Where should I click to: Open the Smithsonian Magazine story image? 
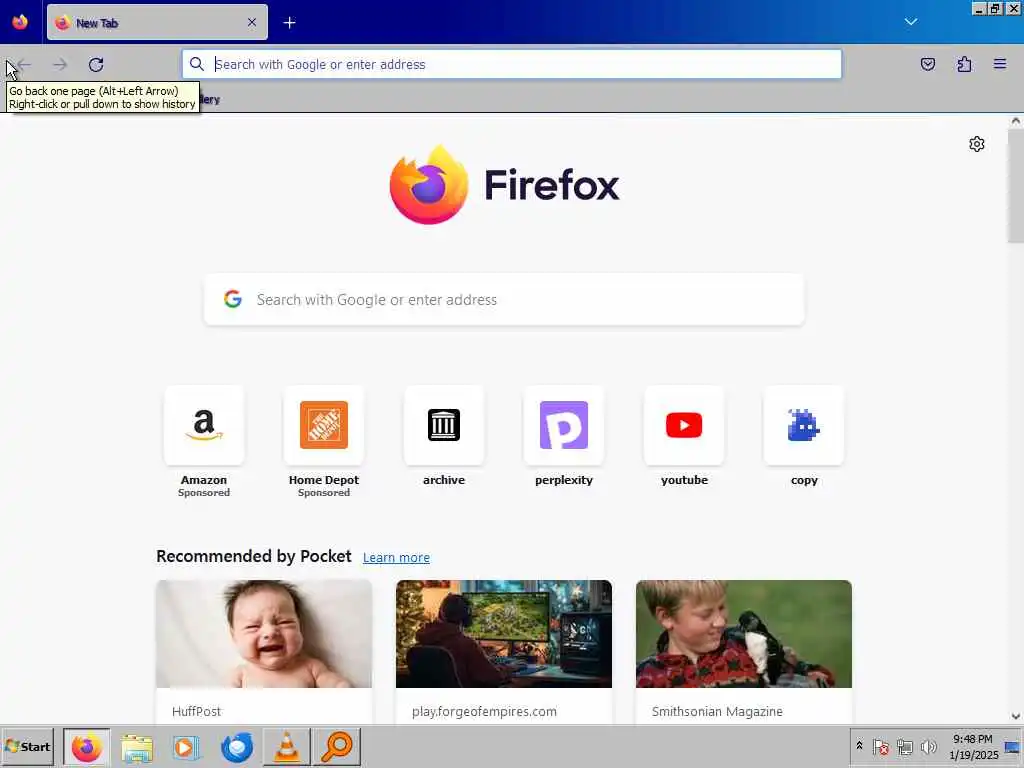pos(744,633)
